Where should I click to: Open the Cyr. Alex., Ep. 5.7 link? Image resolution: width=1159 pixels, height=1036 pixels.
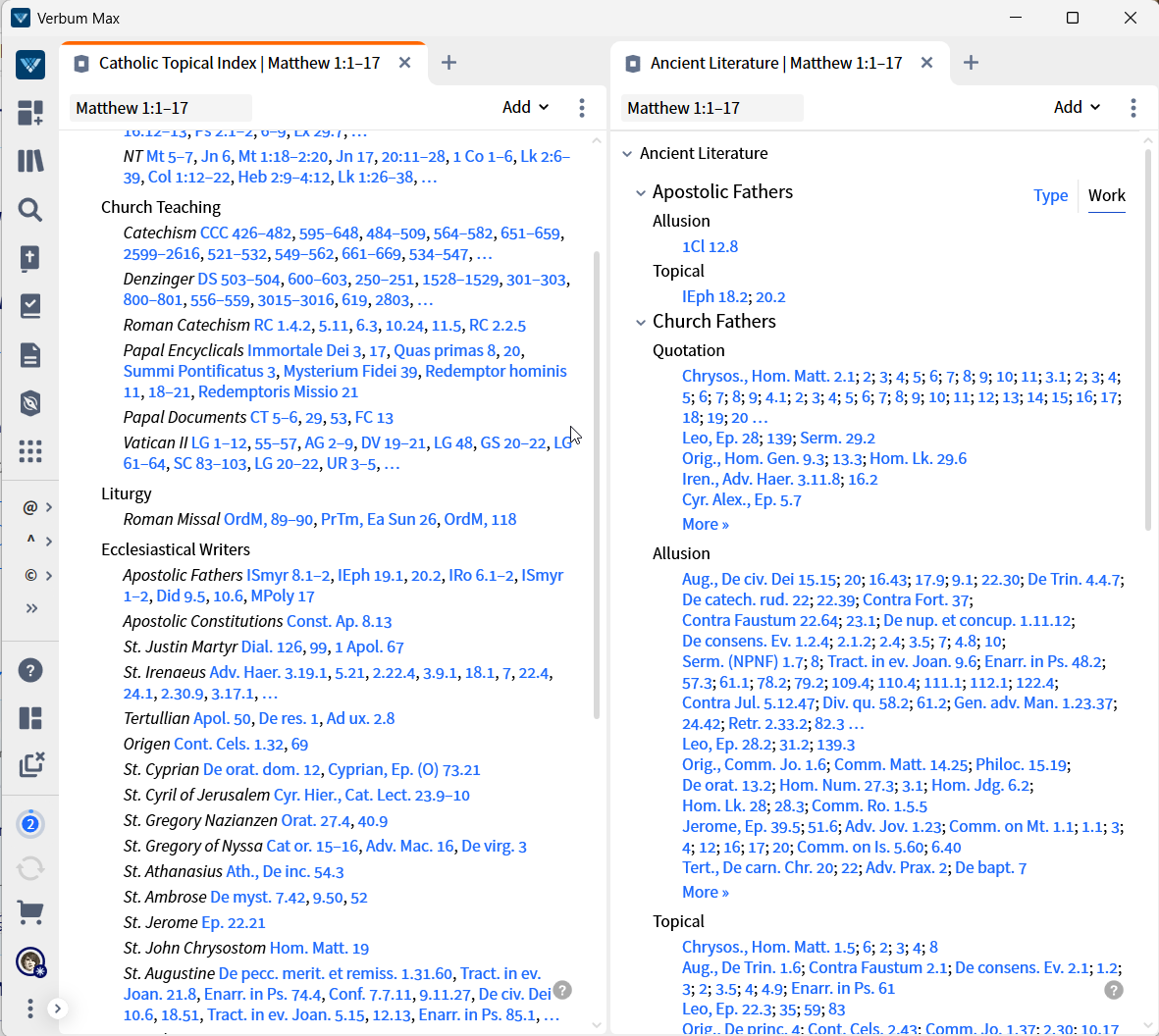pyautogui.click(x=741, y=500)
